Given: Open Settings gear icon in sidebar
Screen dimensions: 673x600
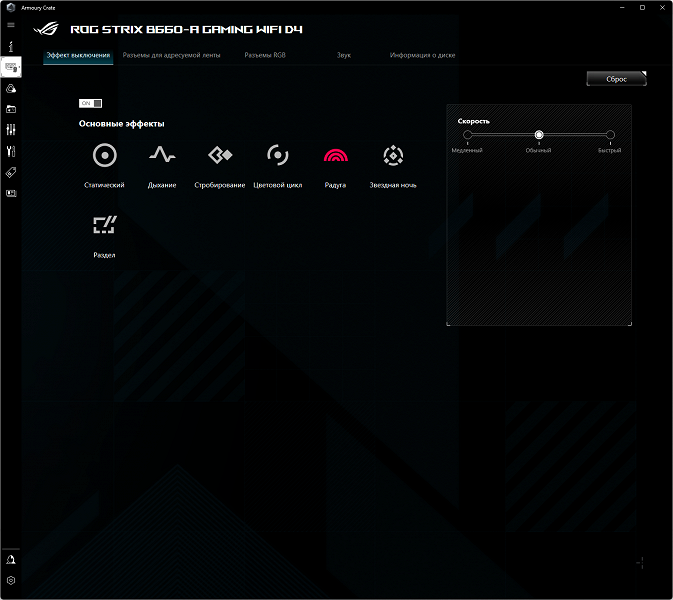Looking at the screenshot, I should point(11,581).
